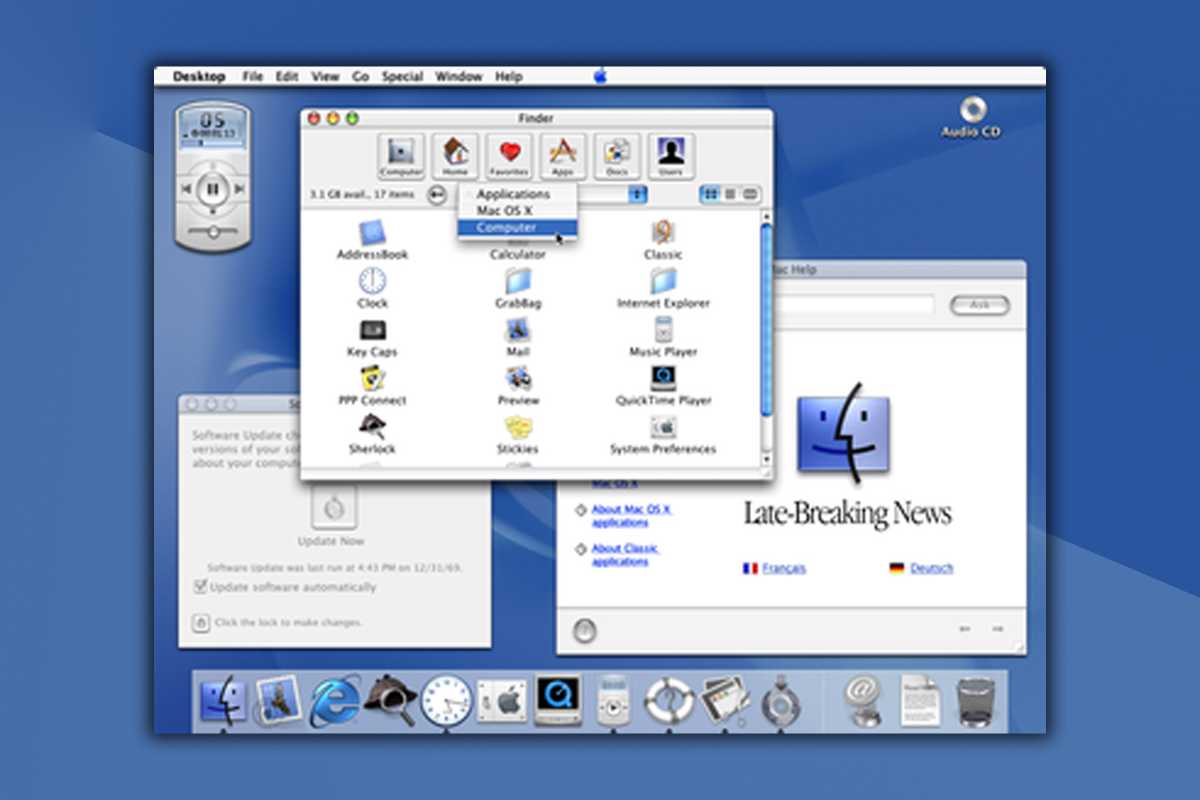This screenshot has height=800, width=1200.
Task: Choose Computer in the open path menu
Action: point(509,227)
